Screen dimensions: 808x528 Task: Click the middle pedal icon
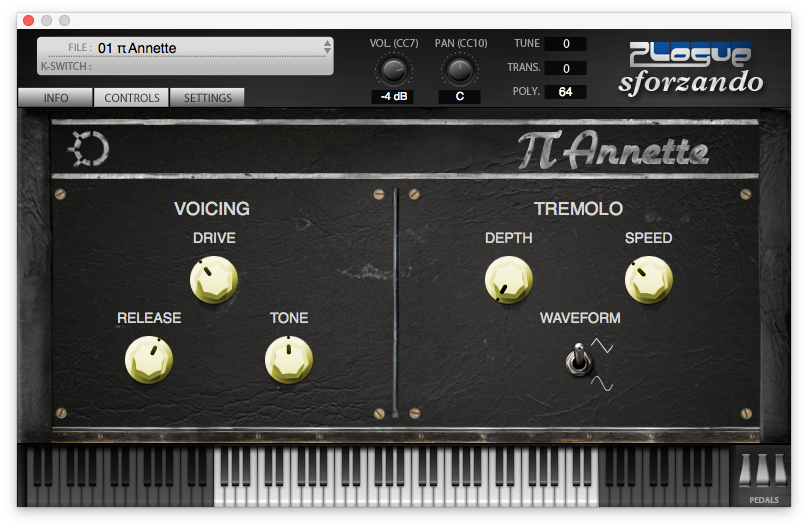tap(763, 470)
